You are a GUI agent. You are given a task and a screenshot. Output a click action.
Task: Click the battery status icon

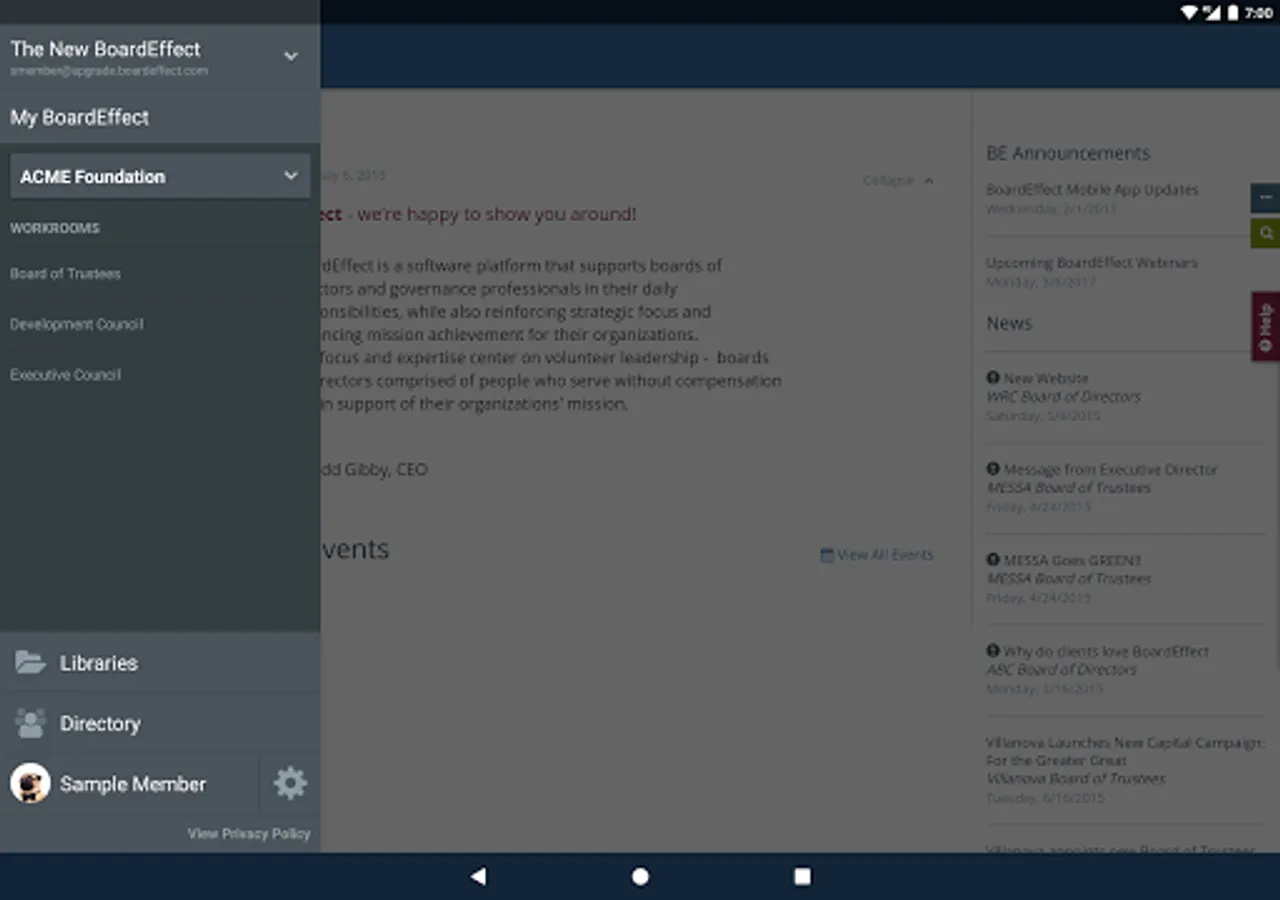point(1233,12)
